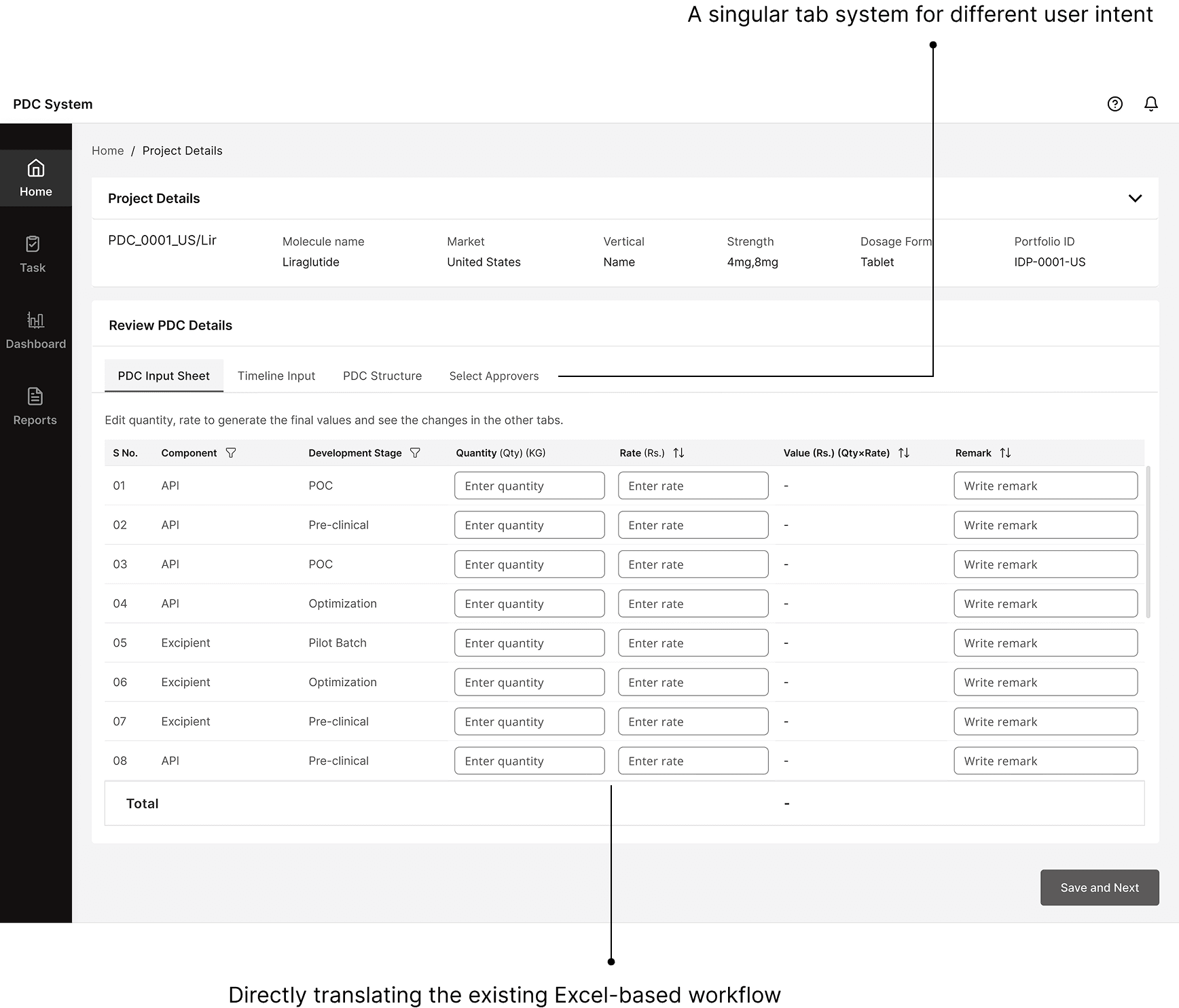This screenshot has height=1008, width=1179.
Task: Focus the remark field in row 01
Action: [x=1046, y=486]
